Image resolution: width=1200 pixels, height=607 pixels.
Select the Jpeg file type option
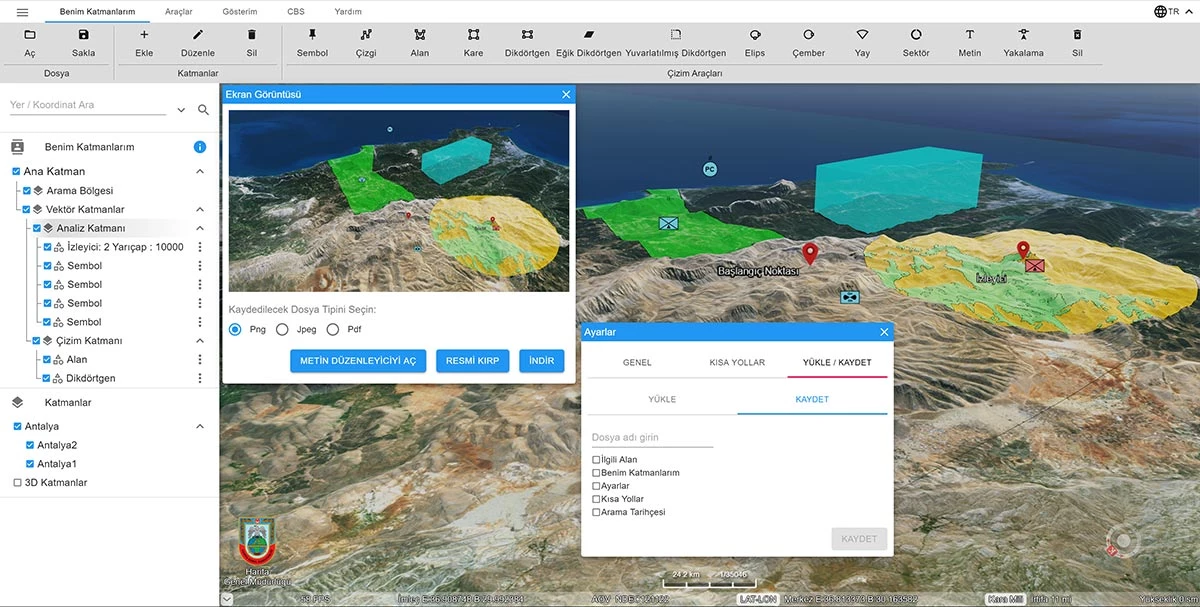pos(282,329)
